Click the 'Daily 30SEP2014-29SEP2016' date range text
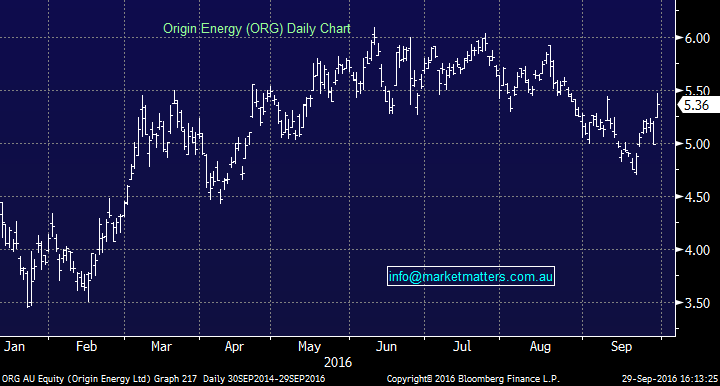Screen dimensions: 720x386 click(x=264, y=379)
